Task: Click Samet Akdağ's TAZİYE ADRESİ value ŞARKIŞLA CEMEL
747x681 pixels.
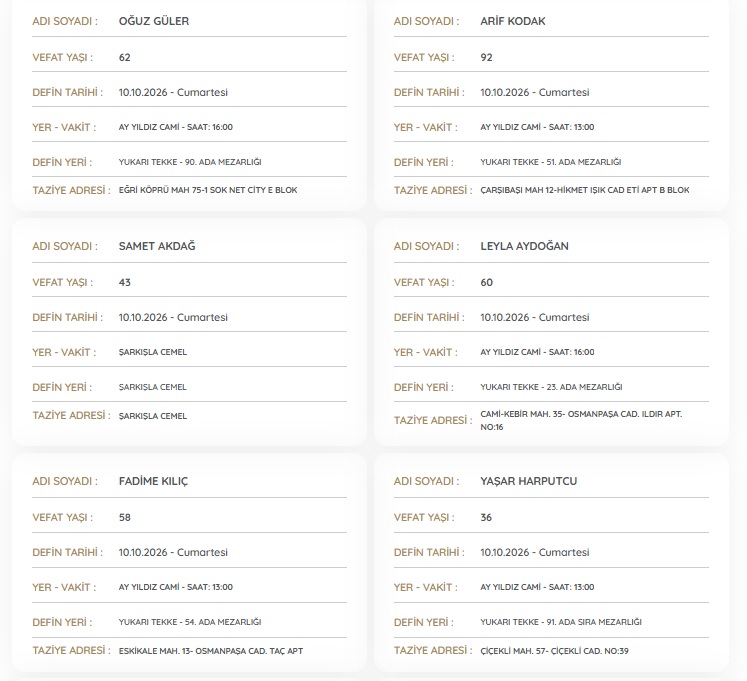Action: click(153, 416)
